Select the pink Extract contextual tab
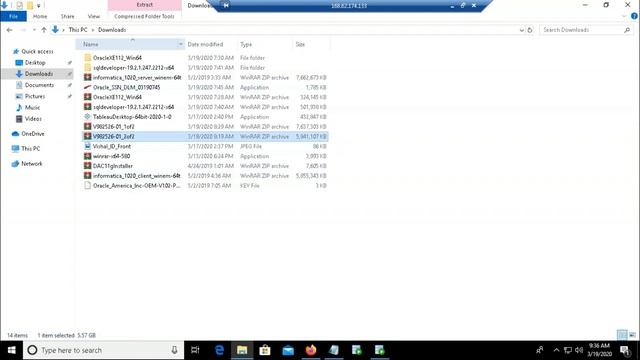 point(144,5)
